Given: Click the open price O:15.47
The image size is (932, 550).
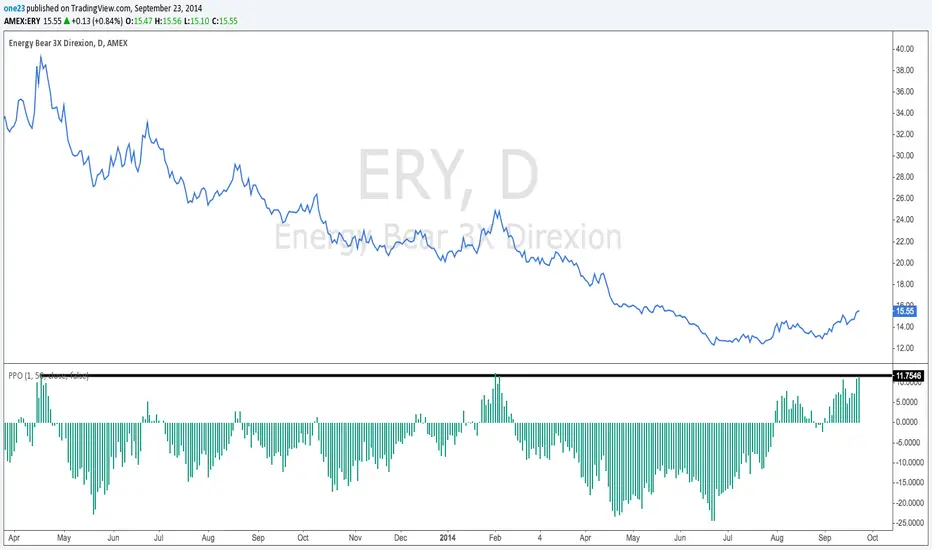Looking at the screenshot, I should coord(139,21).
